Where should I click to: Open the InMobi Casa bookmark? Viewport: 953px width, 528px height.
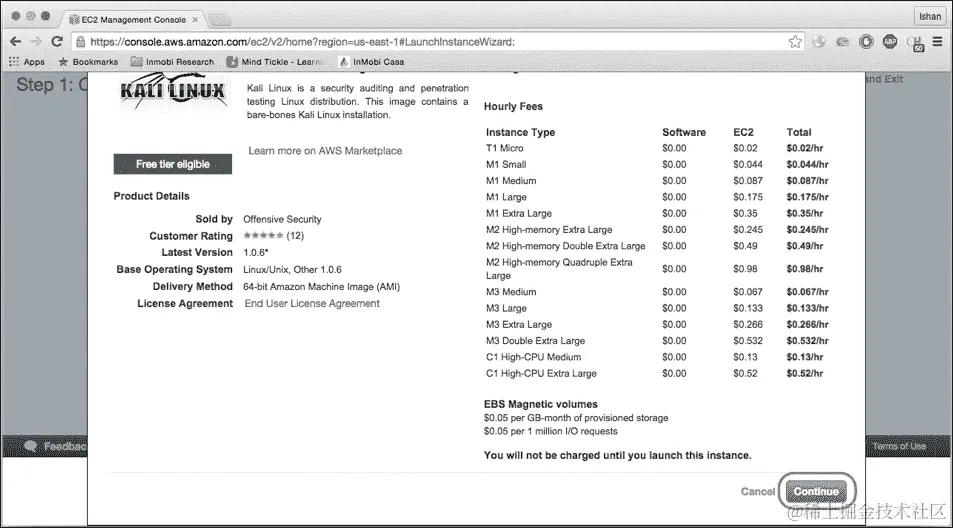pyautogui.click(x=371, y=61)
